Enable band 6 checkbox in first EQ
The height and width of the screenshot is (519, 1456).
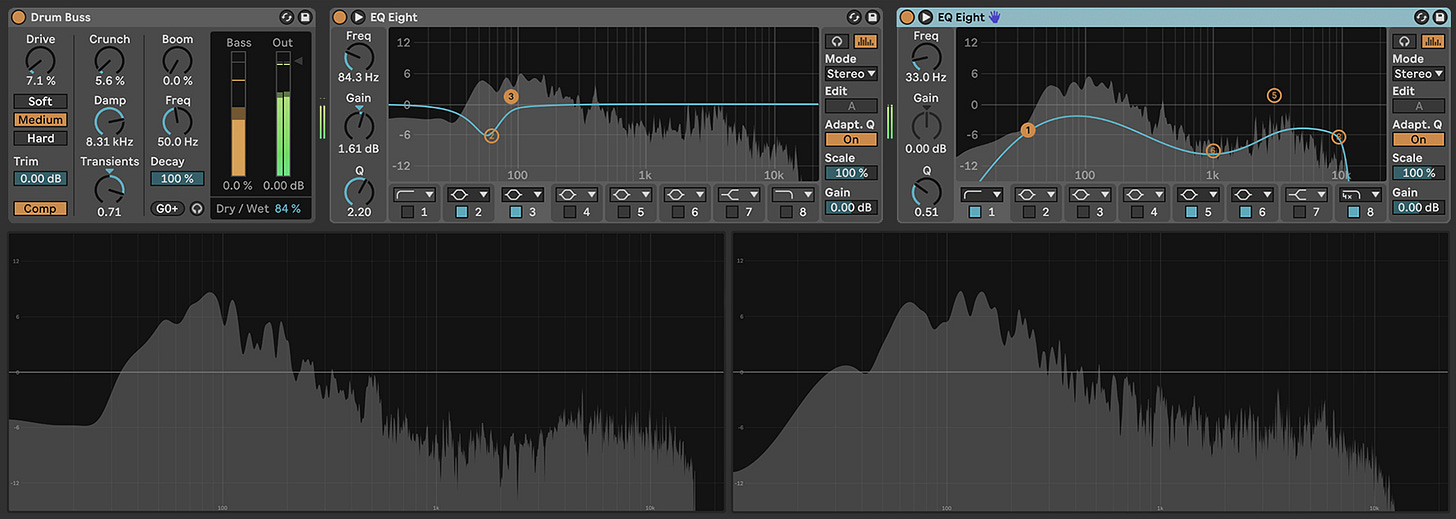tap(677, 212)
